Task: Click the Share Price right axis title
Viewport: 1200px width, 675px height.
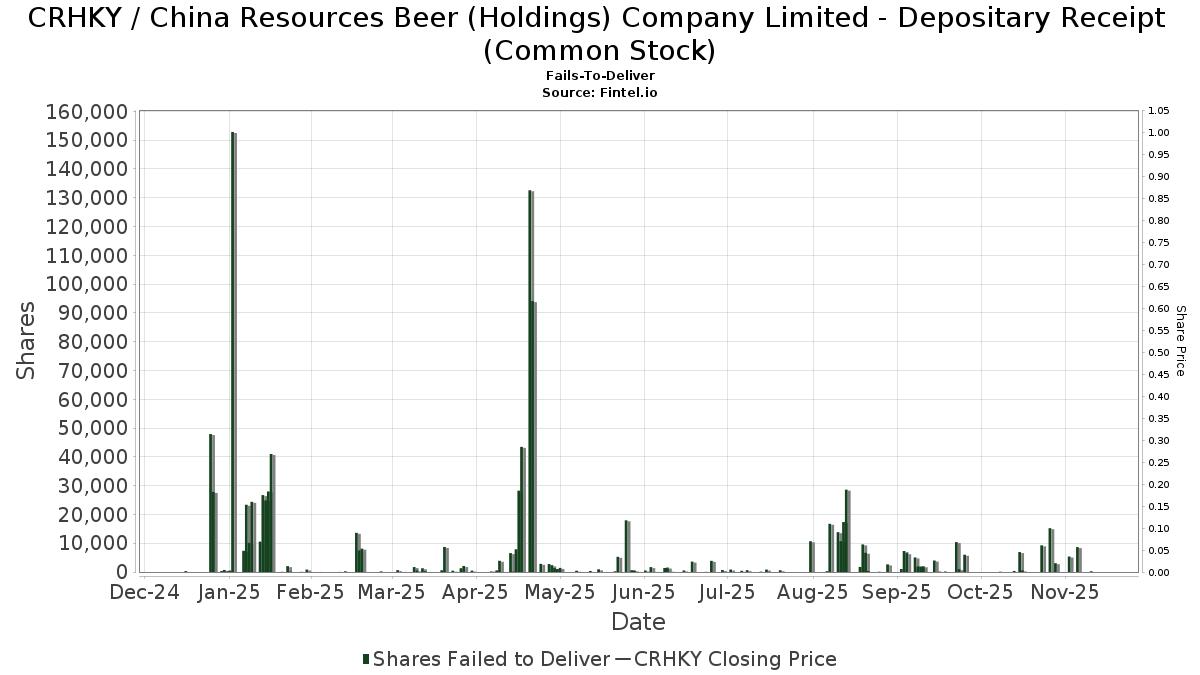Action: (1181, 341)
